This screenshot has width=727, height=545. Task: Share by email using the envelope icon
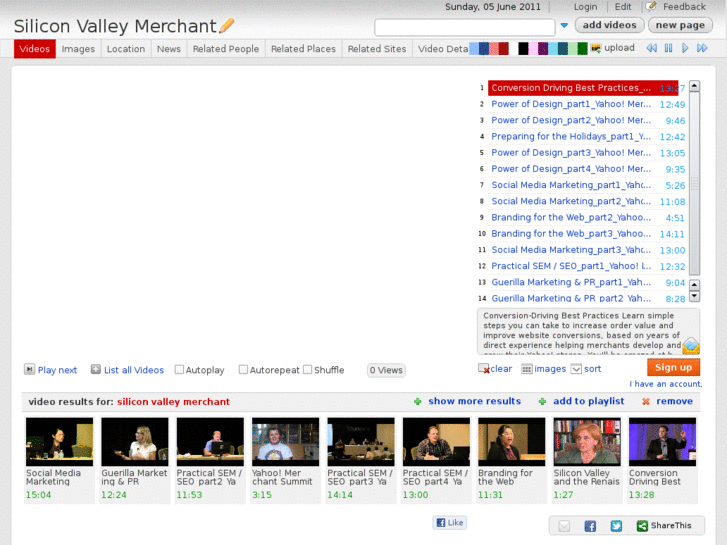(x=564, y=526)
